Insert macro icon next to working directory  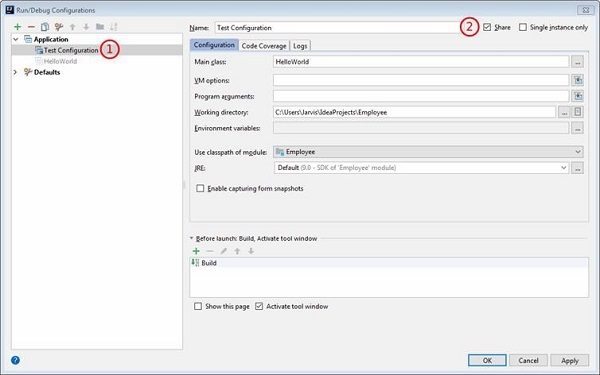(x=577, y=112)
